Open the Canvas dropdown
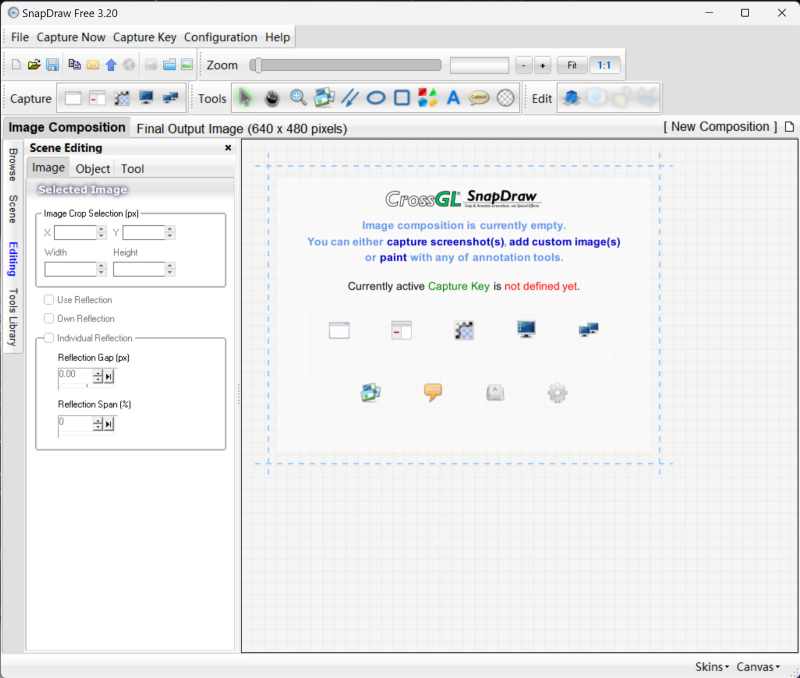The image size is (800, 678). point(758,667)
